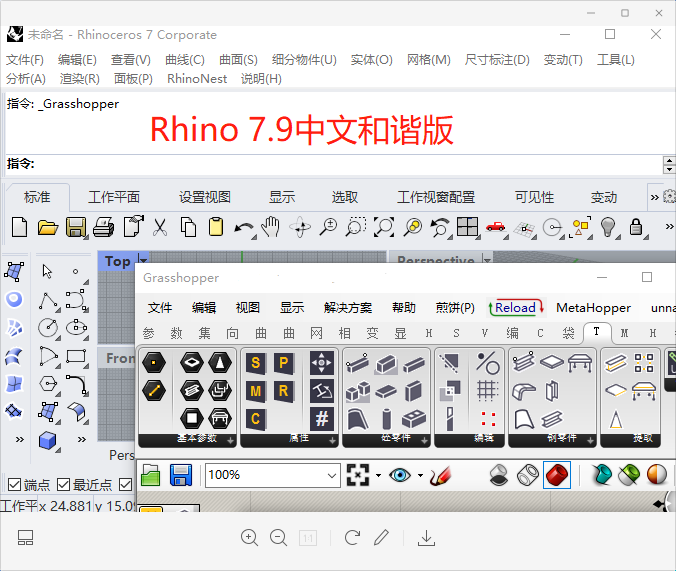
Task: Open the Grasshopper 解决方案 menu
Action: pos(348,307)
